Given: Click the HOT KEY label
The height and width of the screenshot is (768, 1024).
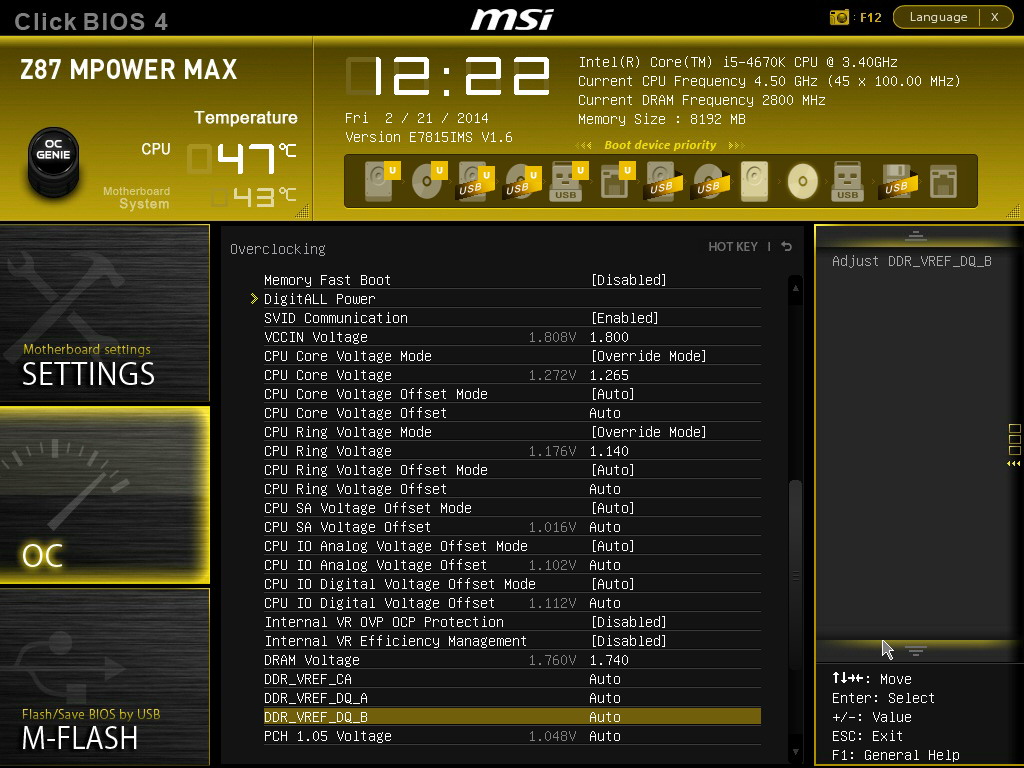Looking at the screenshot, I should (x=733, y=246).
